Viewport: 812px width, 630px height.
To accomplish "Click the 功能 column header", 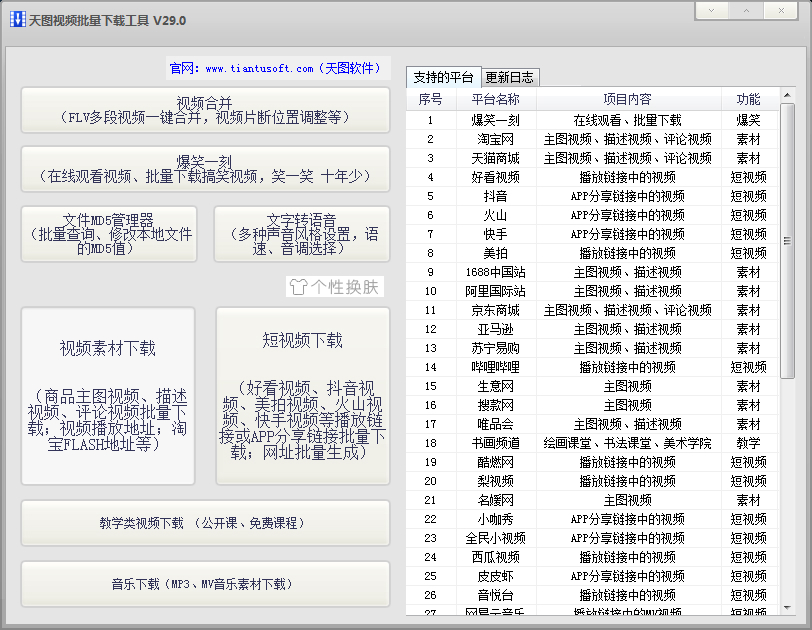I will click(748, 99).
